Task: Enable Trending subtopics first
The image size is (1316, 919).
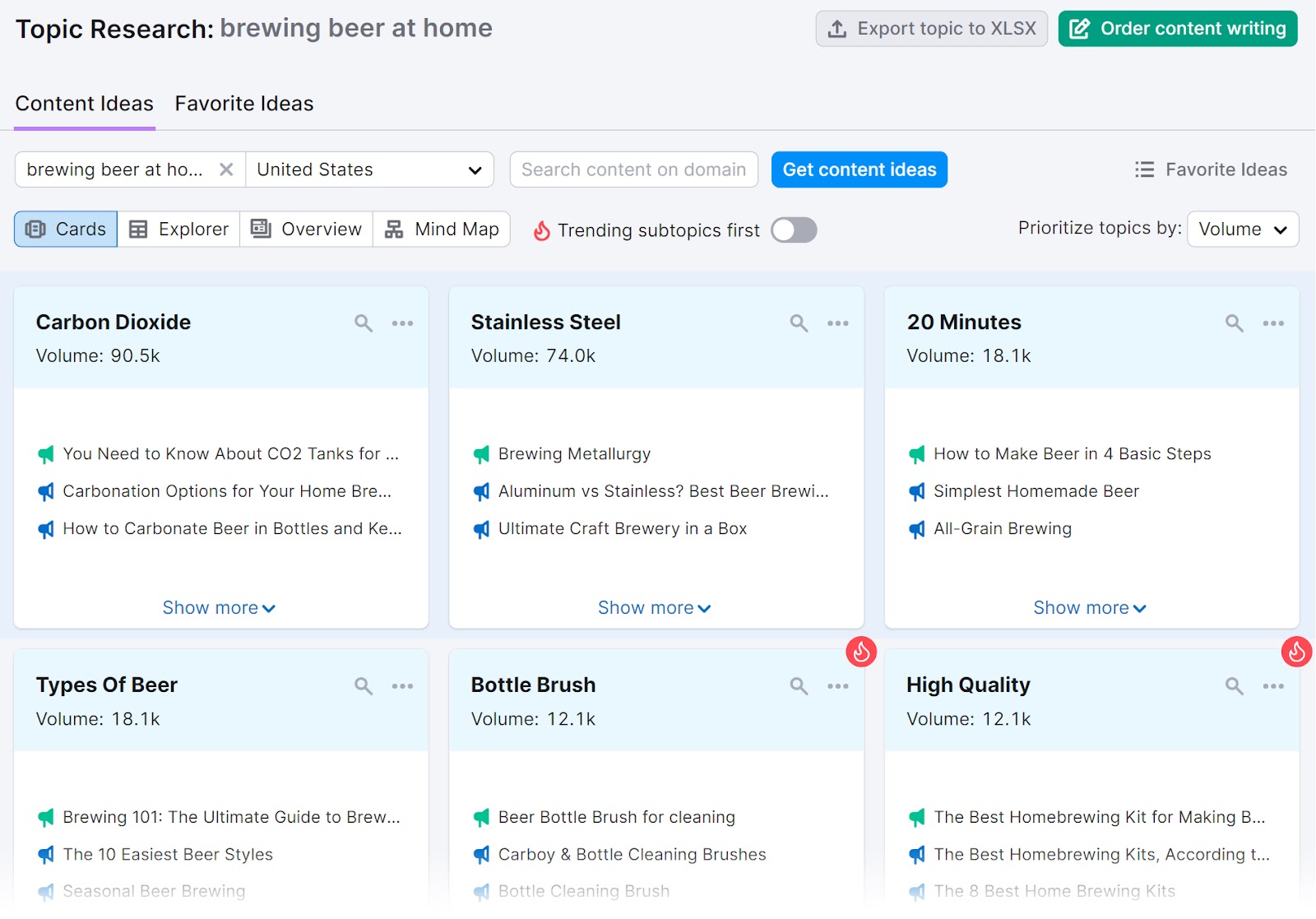Action: click(793, 230)
